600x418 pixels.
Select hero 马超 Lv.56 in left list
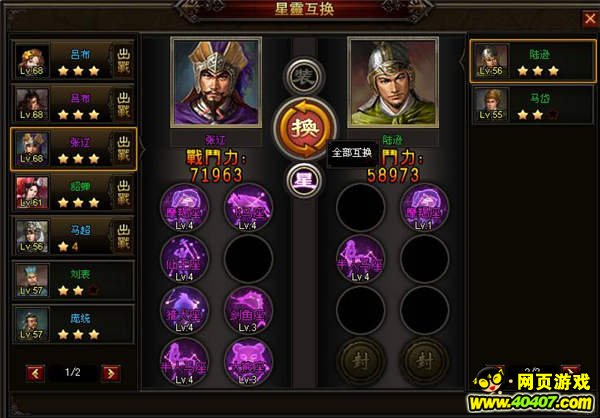(x=73, y=237)
